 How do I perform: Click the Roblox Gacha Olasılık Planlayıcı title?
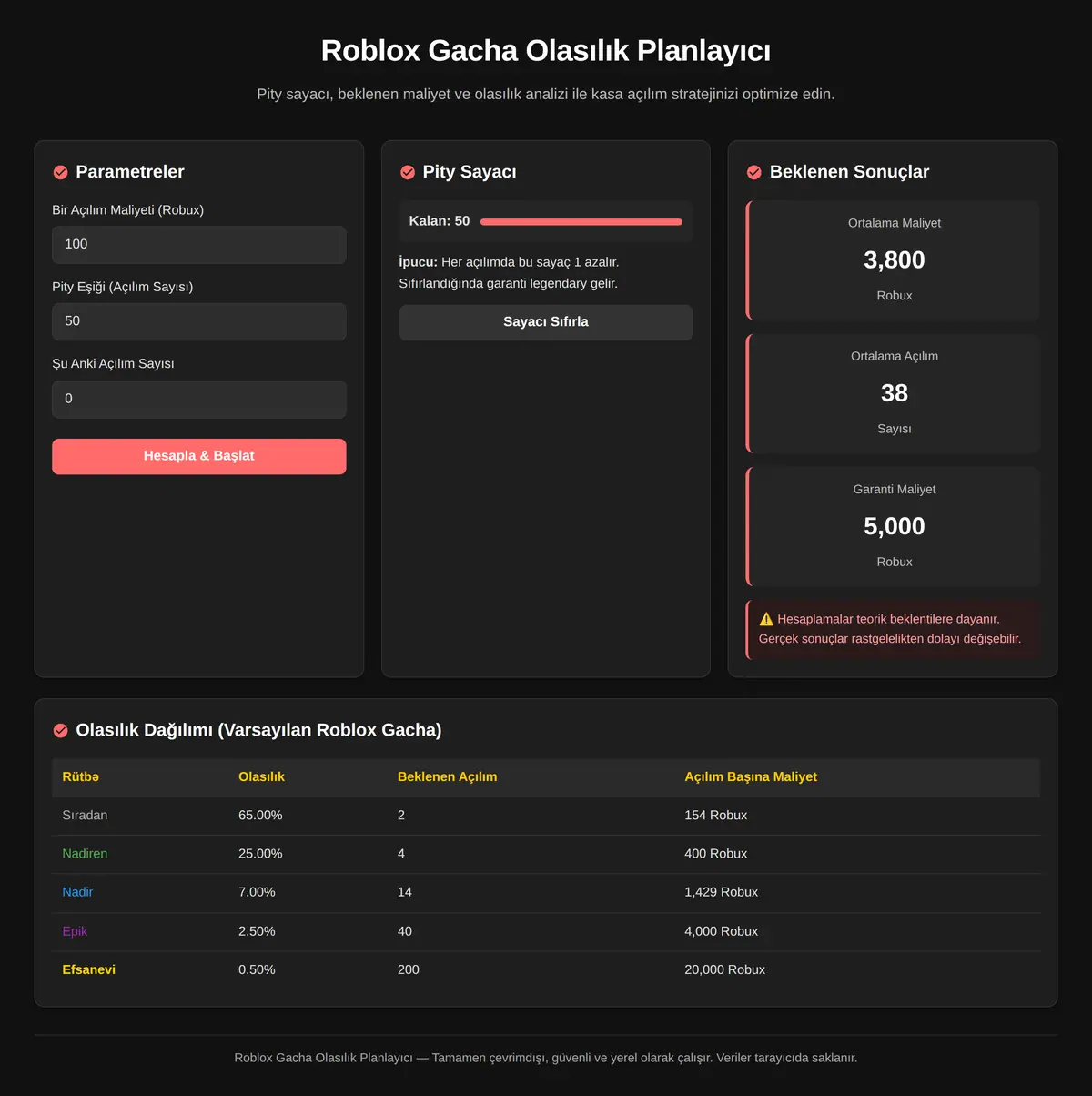(x=546, y=51)
